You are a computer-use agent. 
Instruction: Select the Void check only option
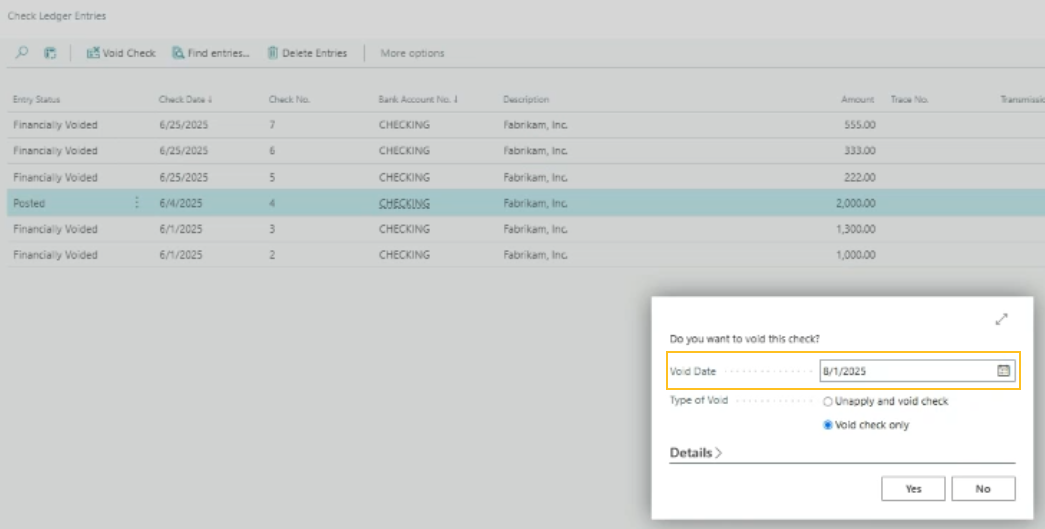[x=828, y=425]
